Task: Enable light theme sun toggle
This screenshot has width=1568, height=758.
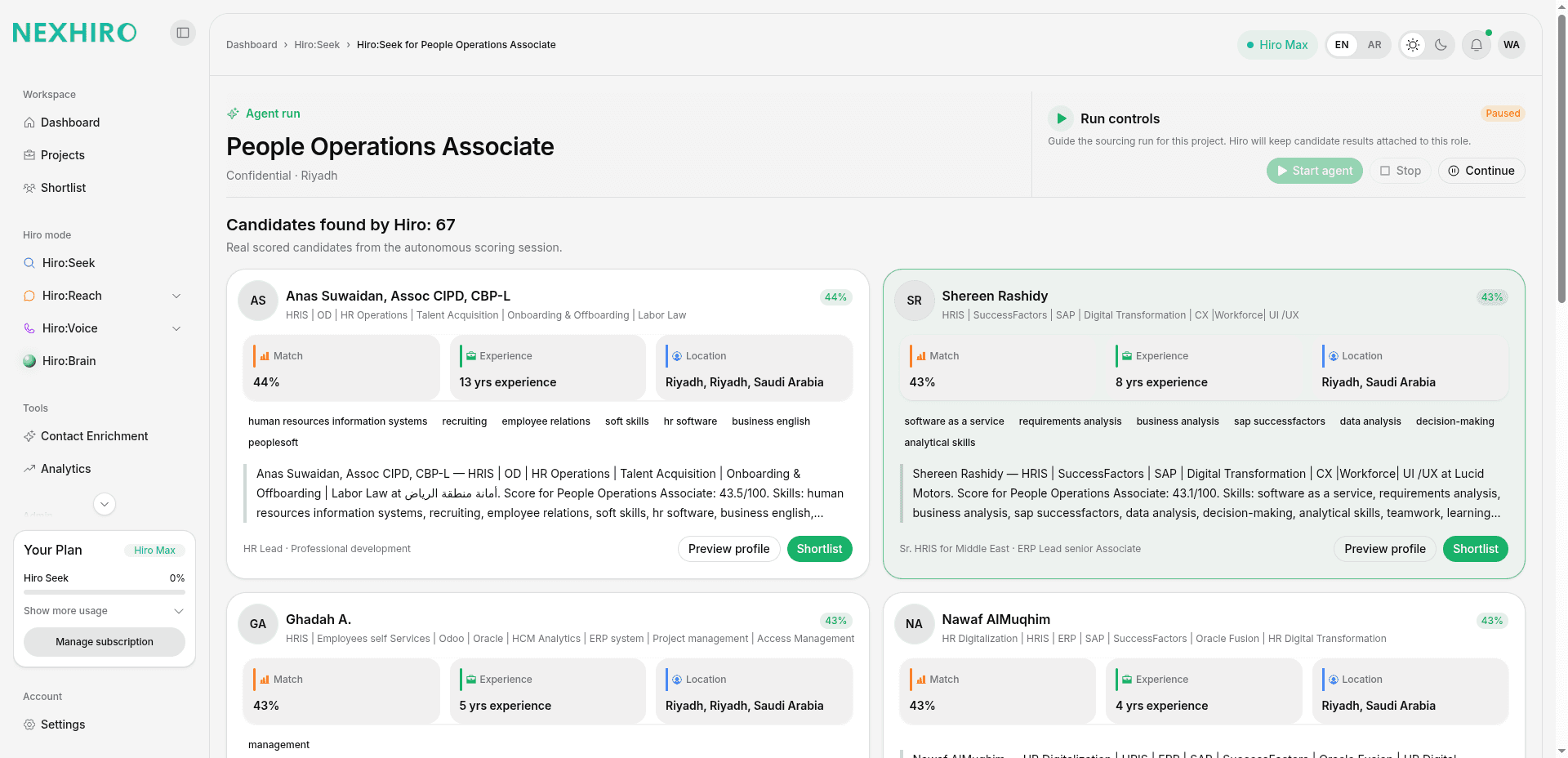Action: [1413, 45]
